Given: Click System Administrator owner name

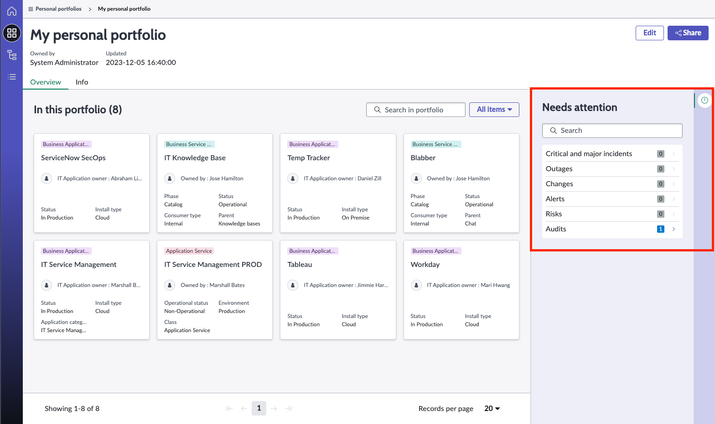Looking at the screenshot, I should (64, 62).
